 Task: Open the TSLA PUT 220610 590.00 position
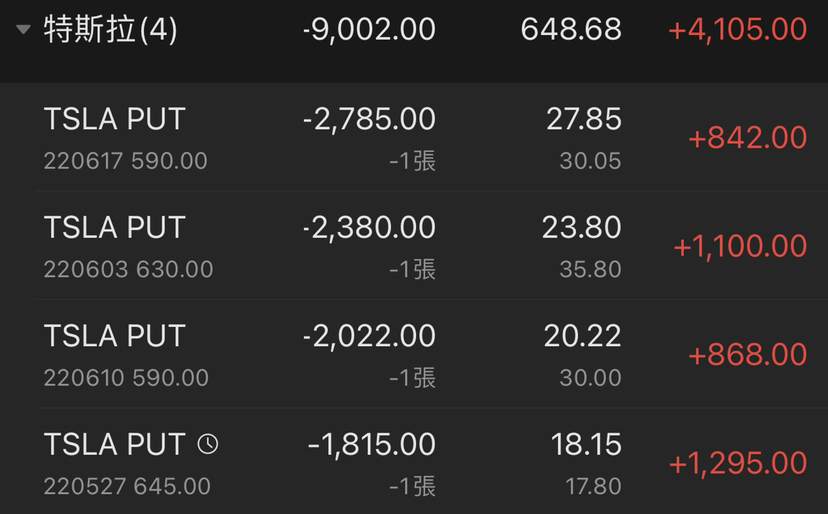(414, 354)
